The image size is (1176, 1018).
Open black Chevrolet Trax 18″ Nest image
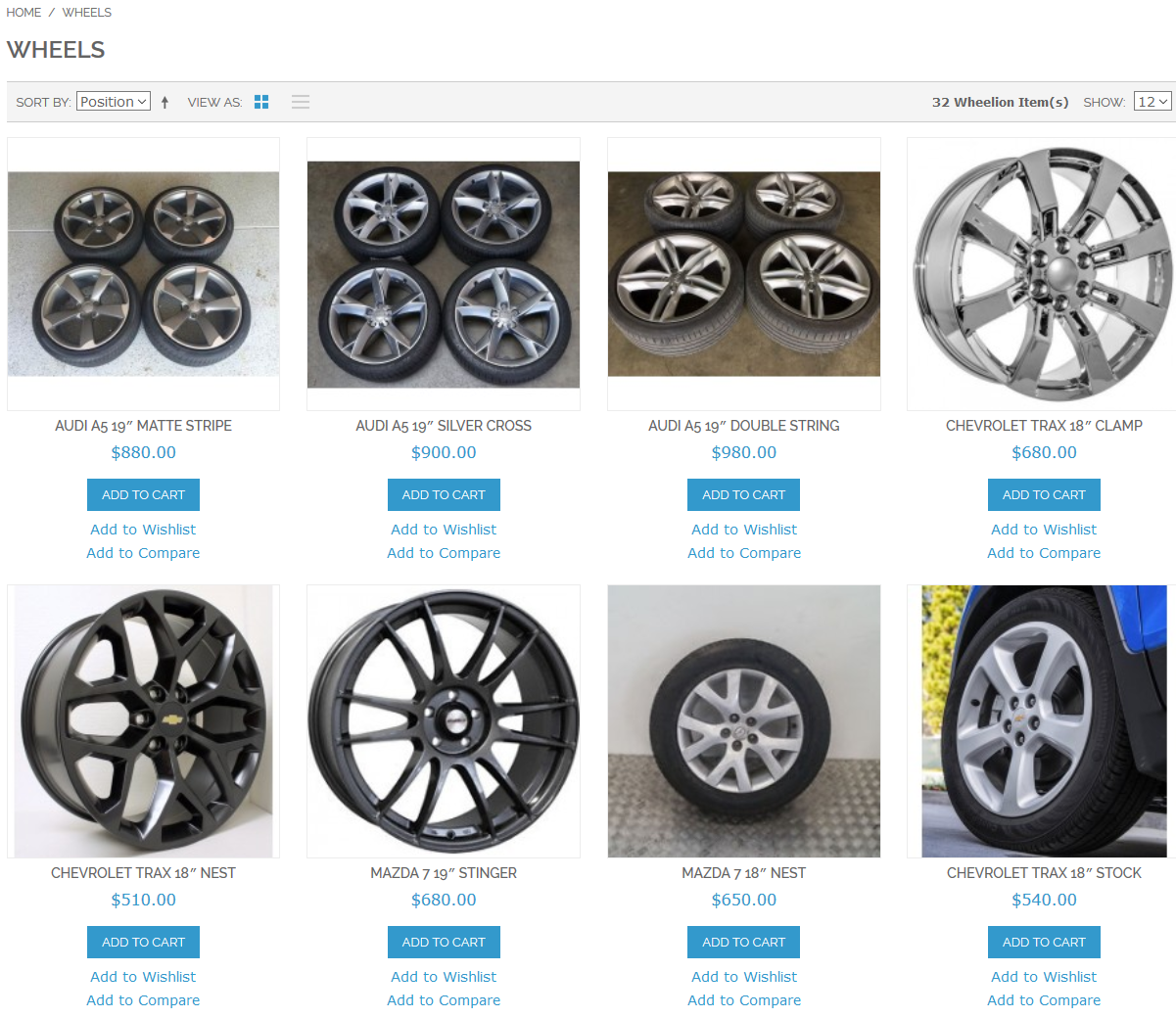coord(143,721)
